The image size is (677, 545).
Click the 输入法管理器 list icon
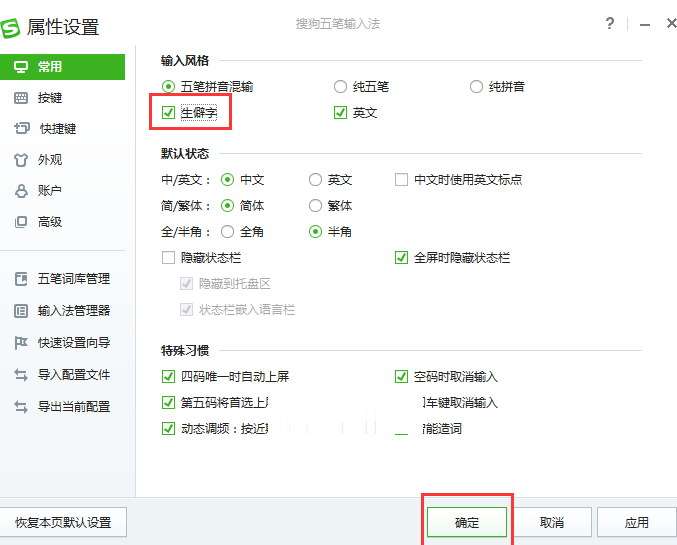coord(21,311)
